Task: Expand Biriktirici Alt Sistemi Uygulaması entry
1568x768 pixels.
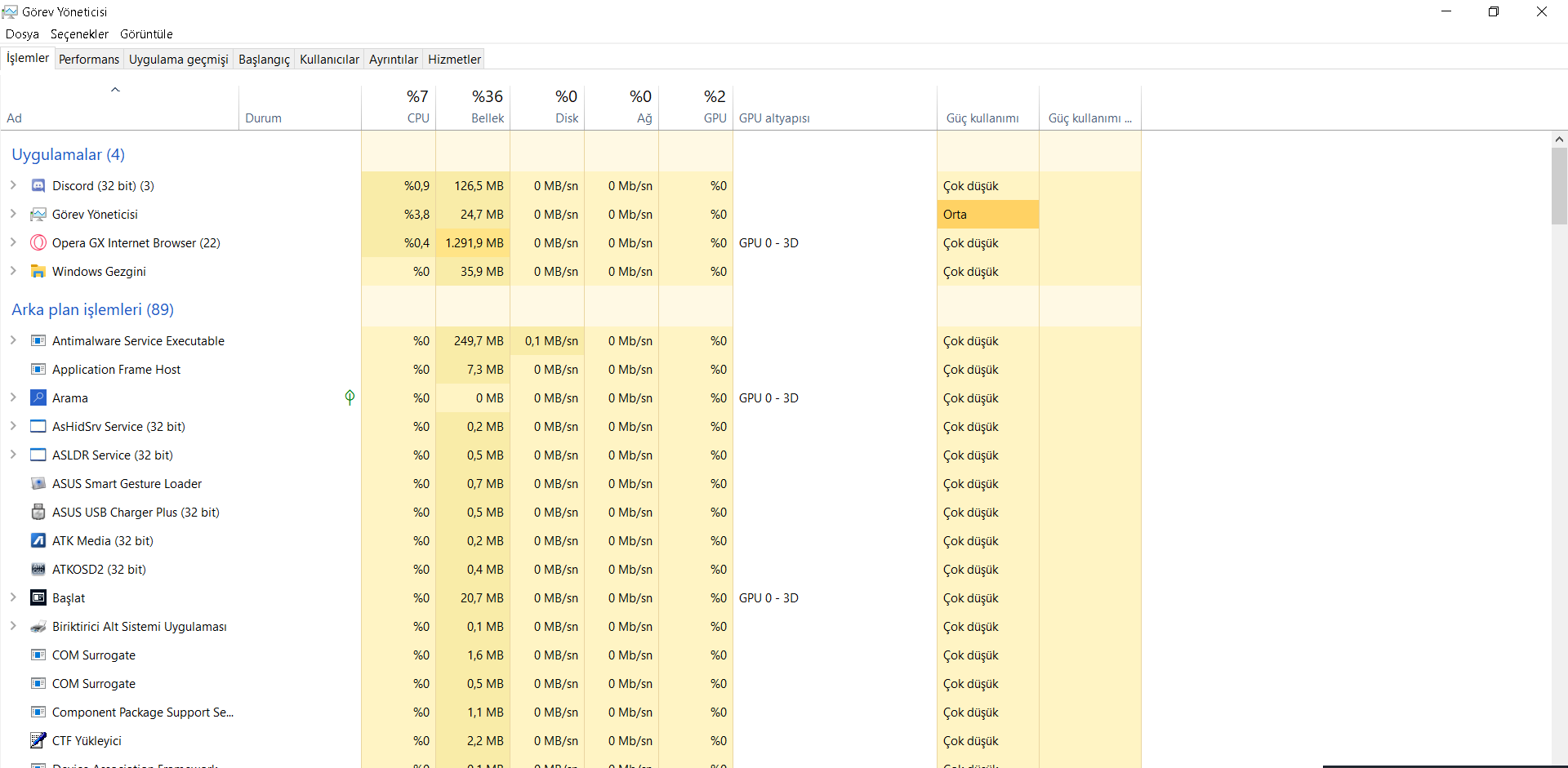Action: tap(13, 627)
